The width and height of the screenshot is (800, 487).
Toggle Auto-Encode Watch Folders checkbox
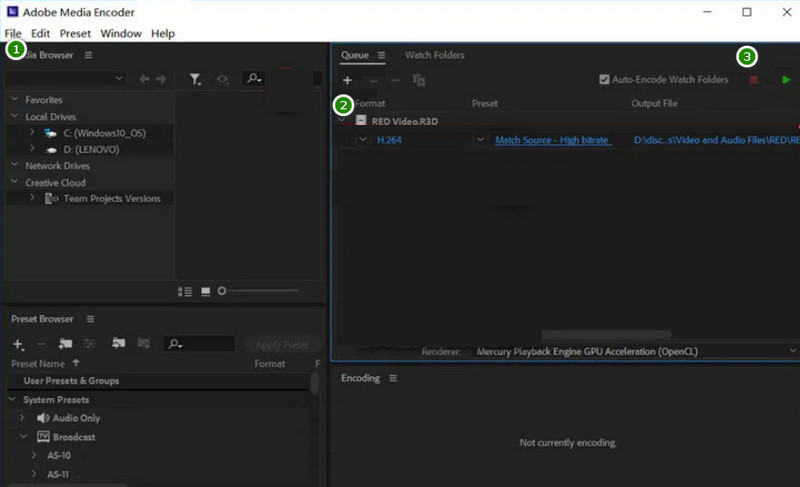604,80
